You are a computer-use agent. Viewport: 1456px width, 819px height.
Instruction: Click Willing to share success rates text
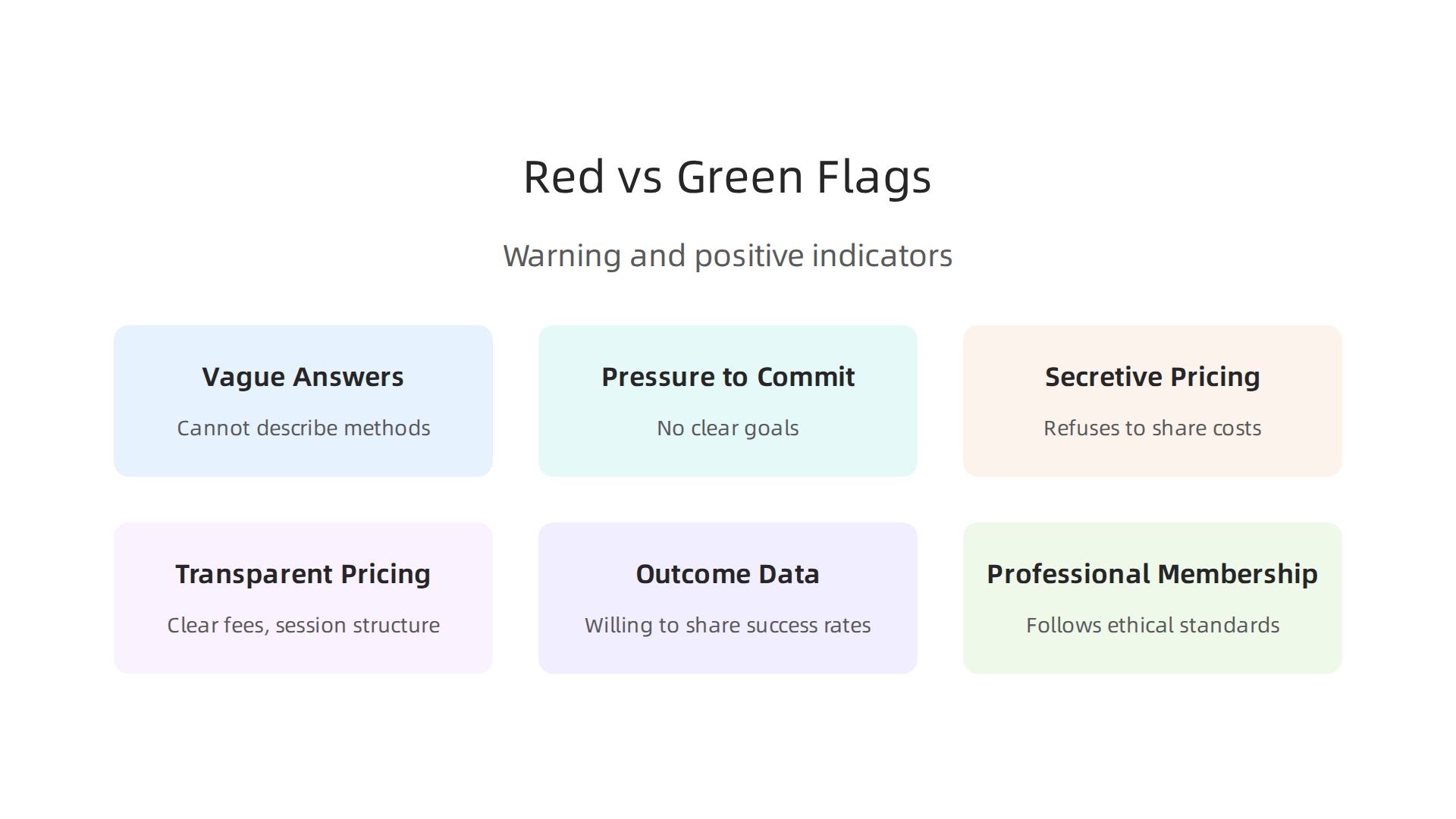pos(727,625)
